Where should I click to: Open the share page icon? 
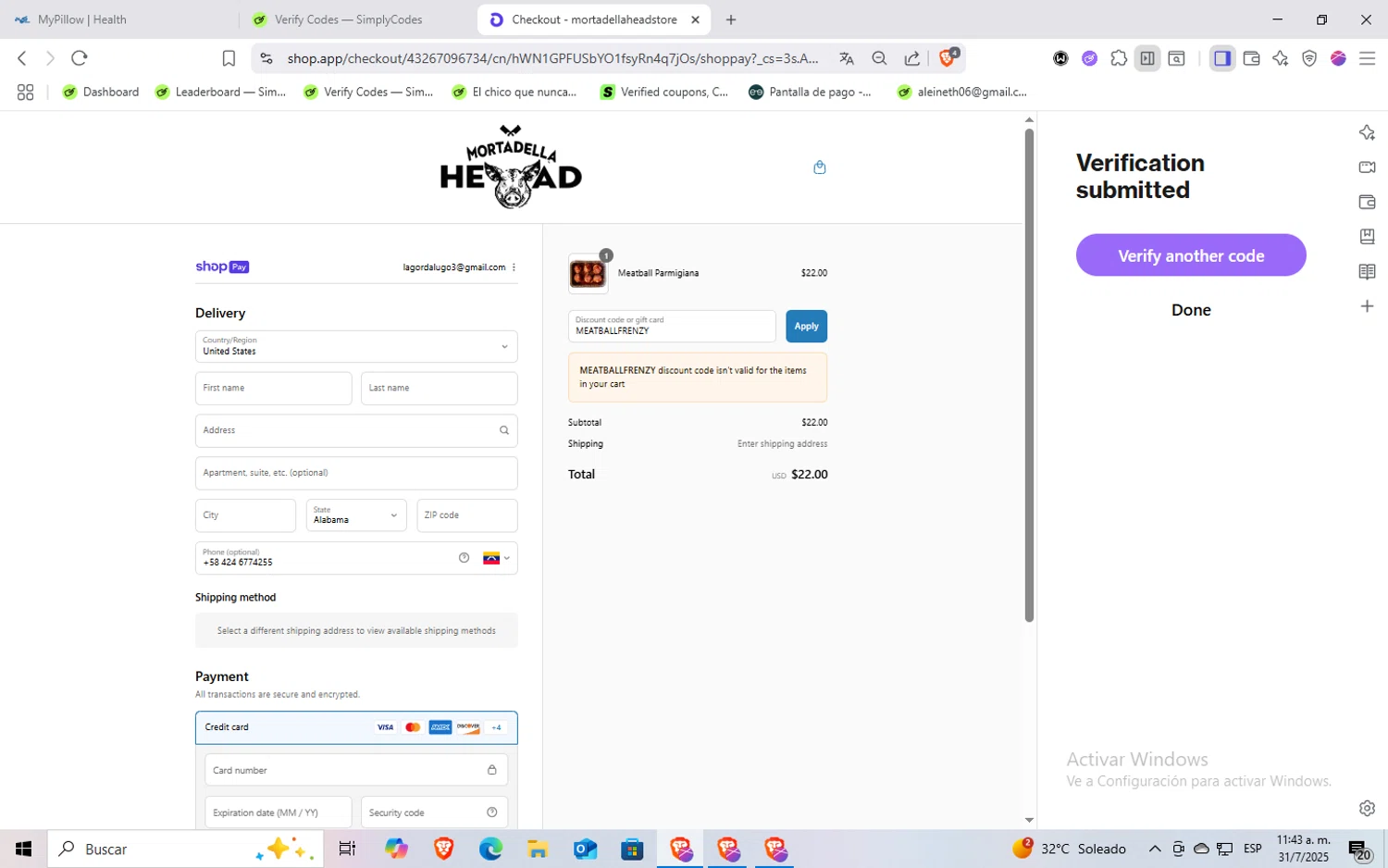(912, 58)
